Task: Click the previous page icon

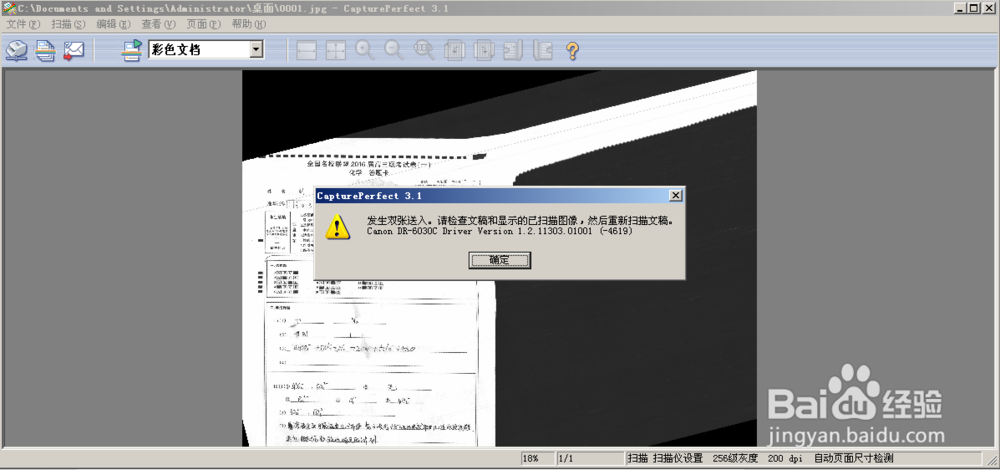Action: point(454,50)
